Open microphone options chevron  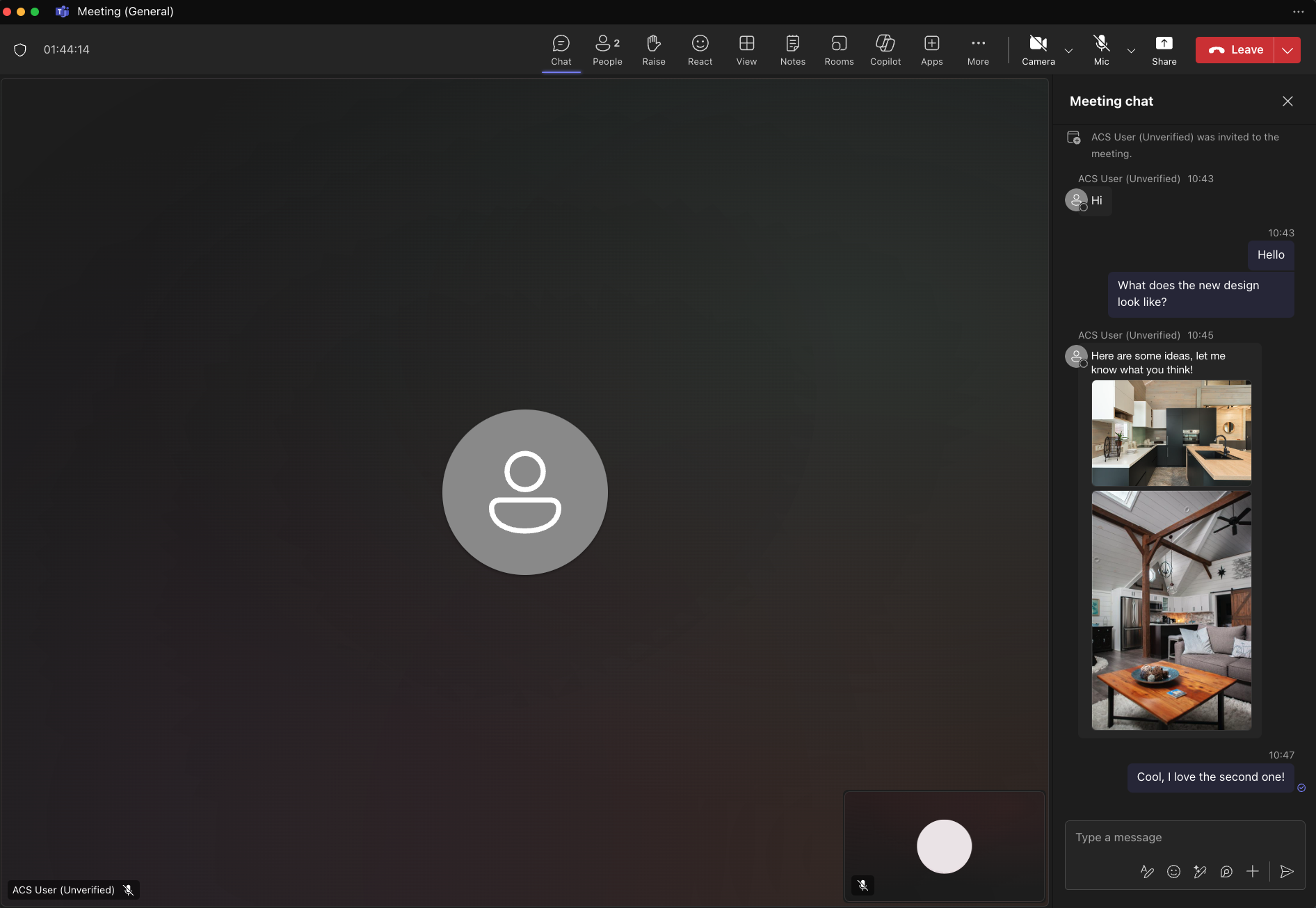tap(1130, 51)
